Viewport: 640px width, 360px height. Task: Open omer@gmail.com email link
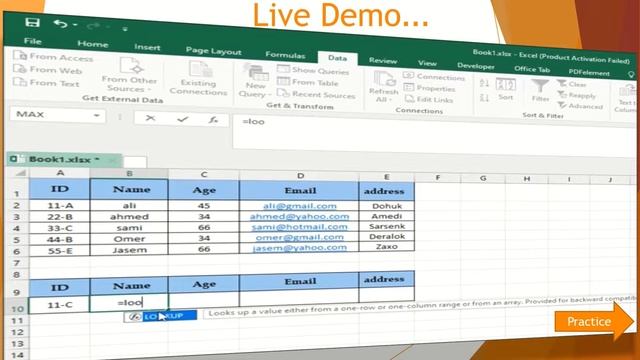click(x=299, y=237)
